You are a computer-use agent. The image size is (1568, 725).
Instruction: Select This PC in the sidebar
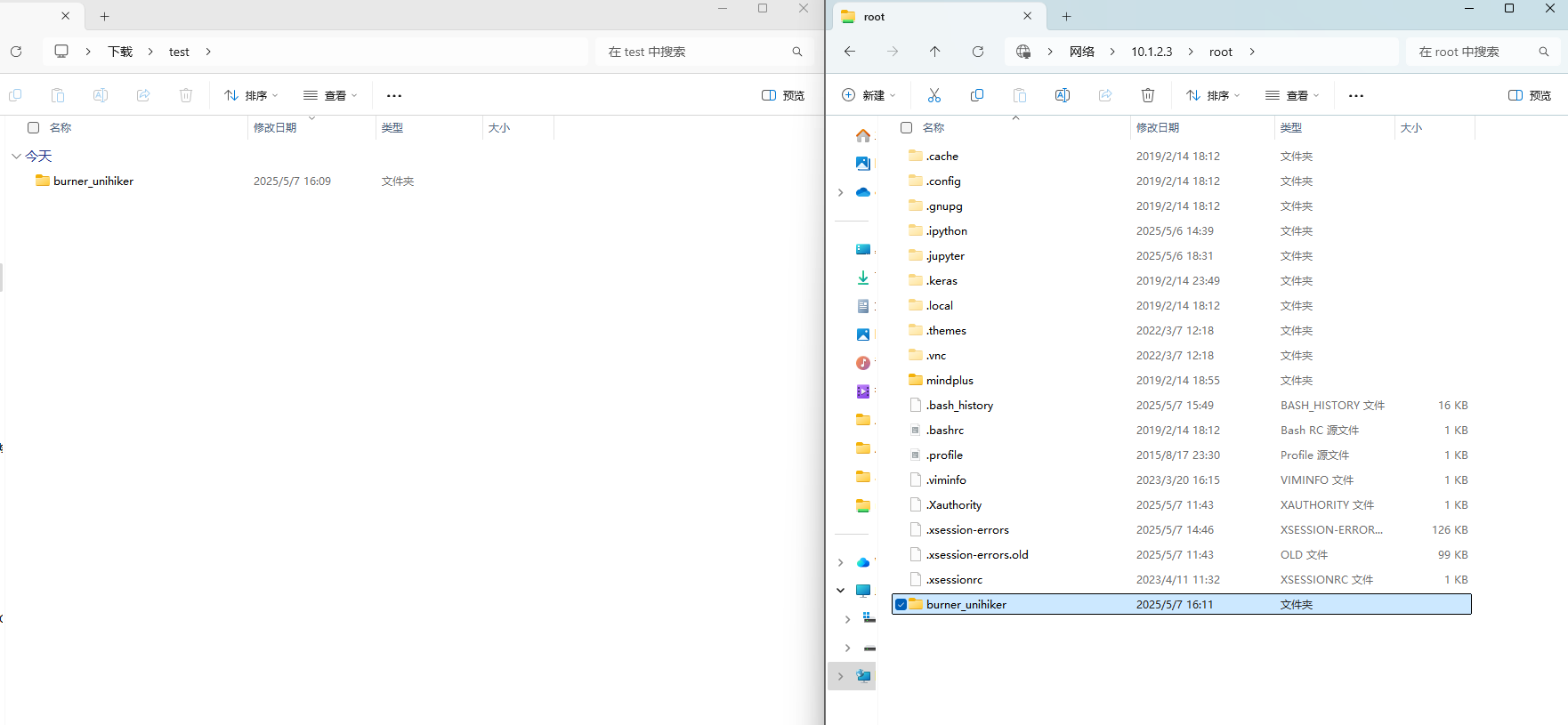pyautogui.click(x=863, y=591)
